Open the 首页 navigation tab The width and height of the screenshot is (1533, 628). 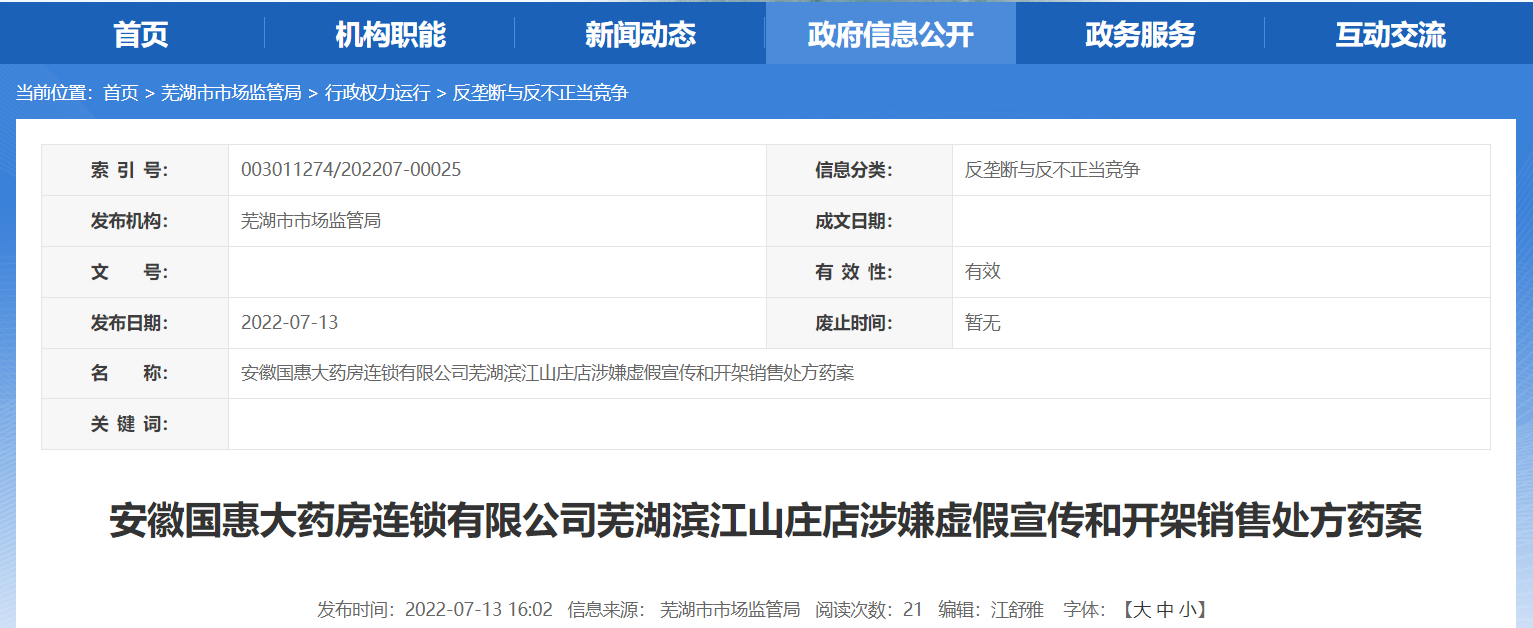141,35
